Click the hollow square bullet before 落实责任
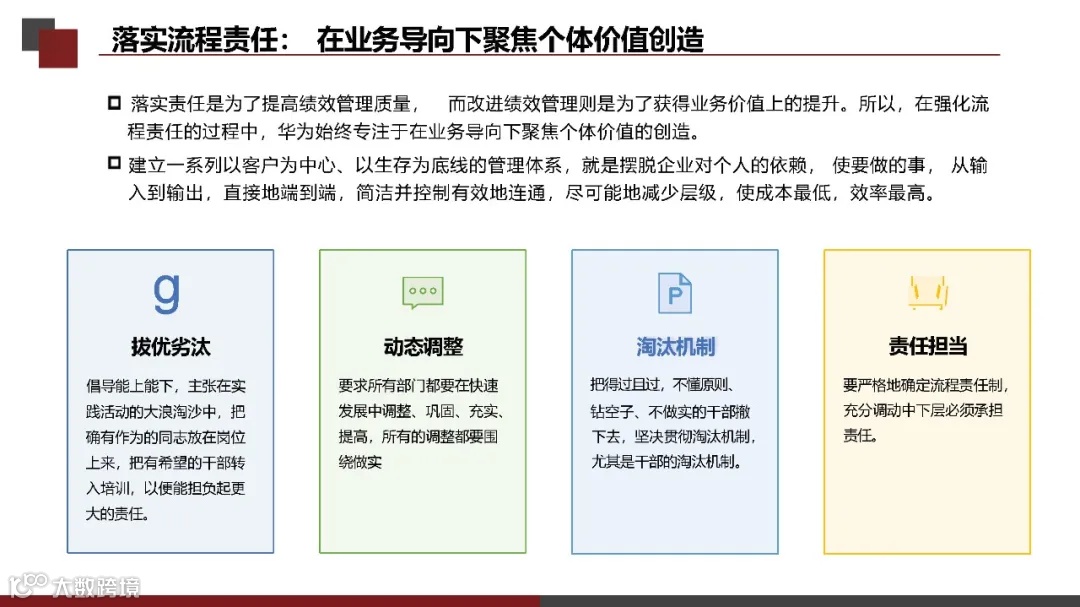Screen dimensions: 1080x607 (112, 100)
